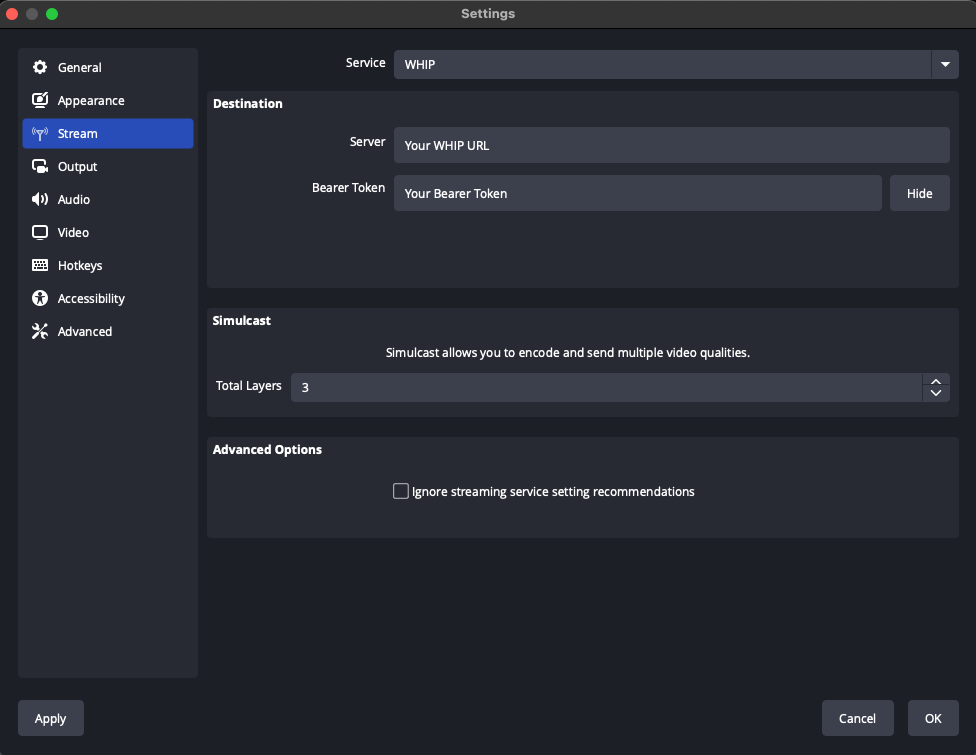Image resolution: width=976 pixels, height=755 pixels.
Task: Click the Advanced tools icon
Action: click(40, 331)
